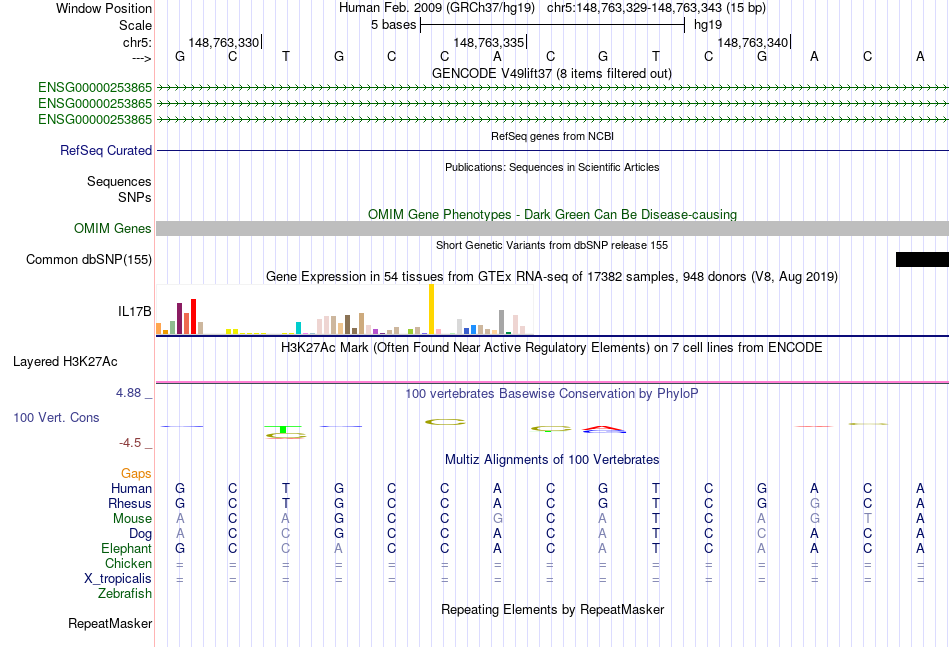Open the OMIM Genes track label

click(x=112, y=228)
